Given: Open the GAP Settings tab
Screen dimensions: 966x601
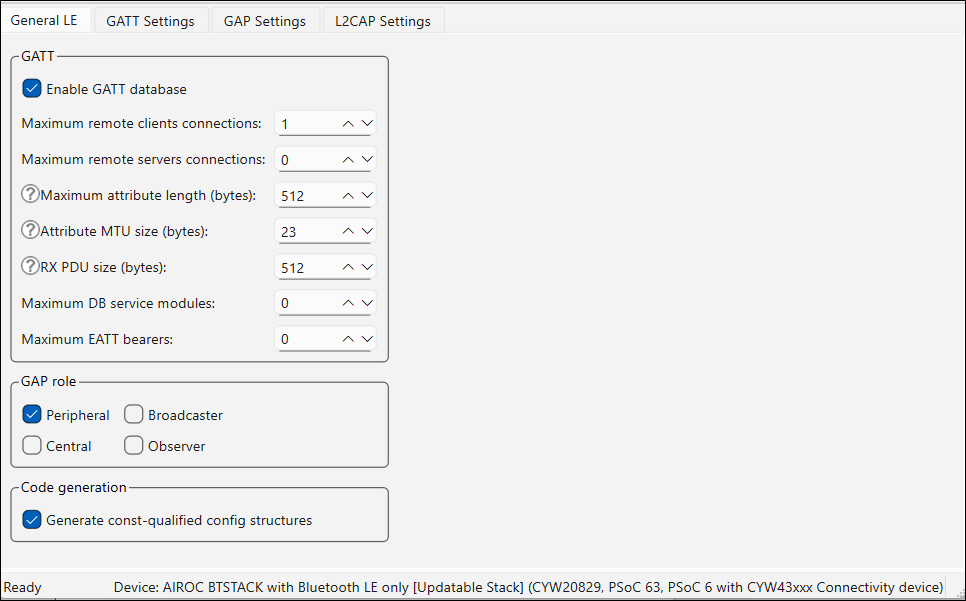Looking at the screenshot, I should point(265,21).
